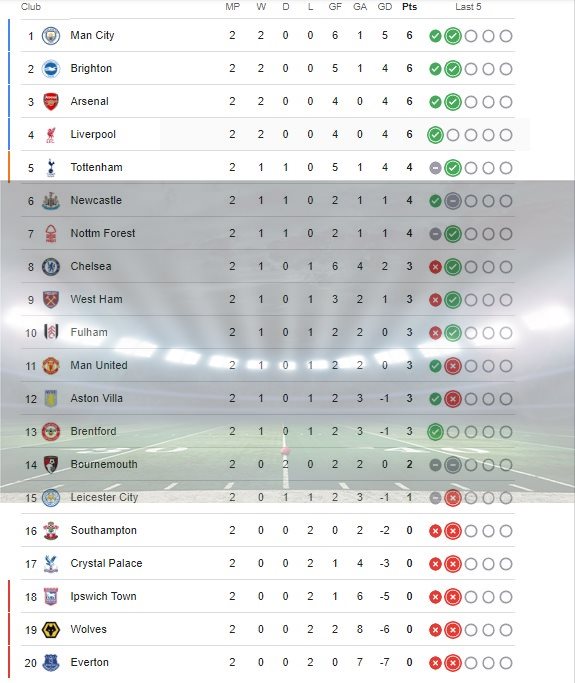Click the Last 5 column header
The width and height of the screenshot is (575, 683).
[x=468, y=7]
